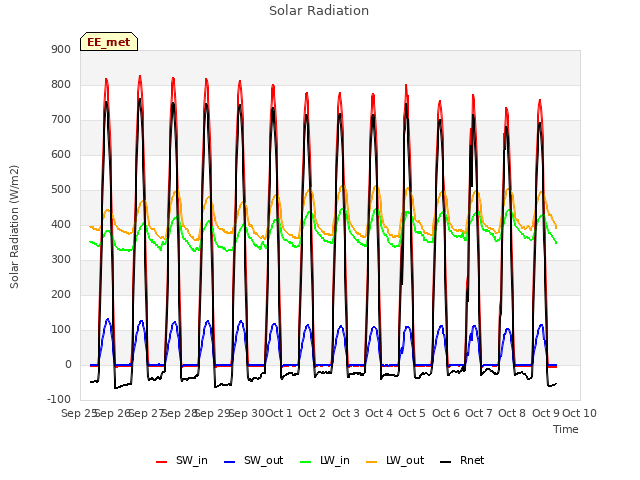
Task: Click the 200 y-axis tick label
Action: point(61,294)
